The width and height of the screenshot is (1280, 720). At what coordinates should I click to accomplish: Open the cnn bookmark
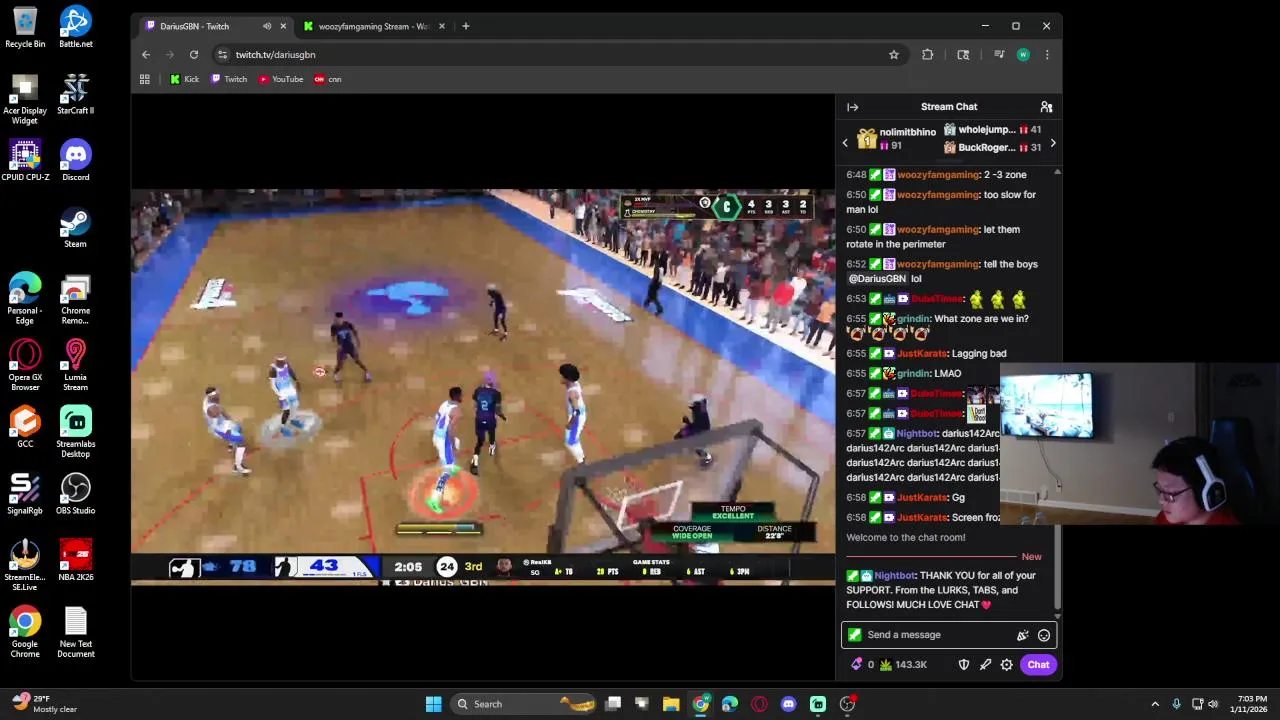[x=328, y=79]
